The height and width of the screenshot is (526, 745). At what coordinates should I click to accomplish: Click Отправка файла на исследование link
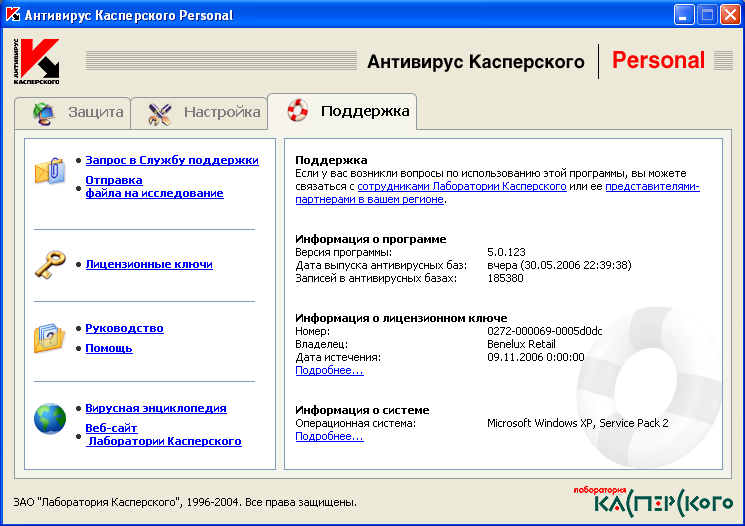click(x=154, y=187)
